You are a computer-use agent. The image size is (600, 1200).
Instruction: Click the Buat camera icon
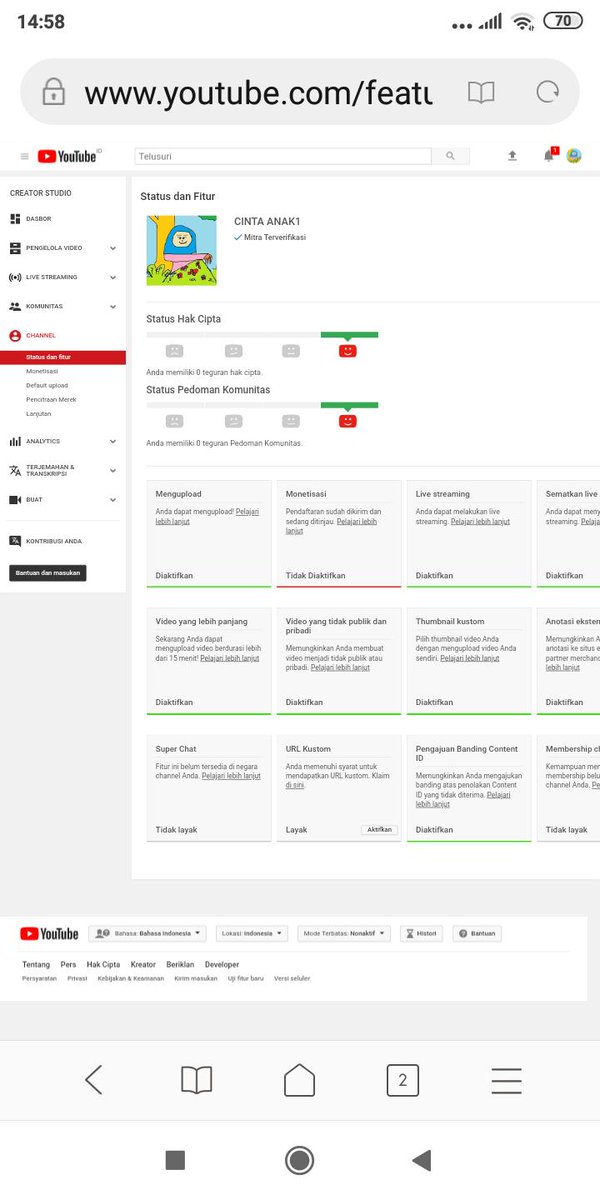tap(15, 499)
